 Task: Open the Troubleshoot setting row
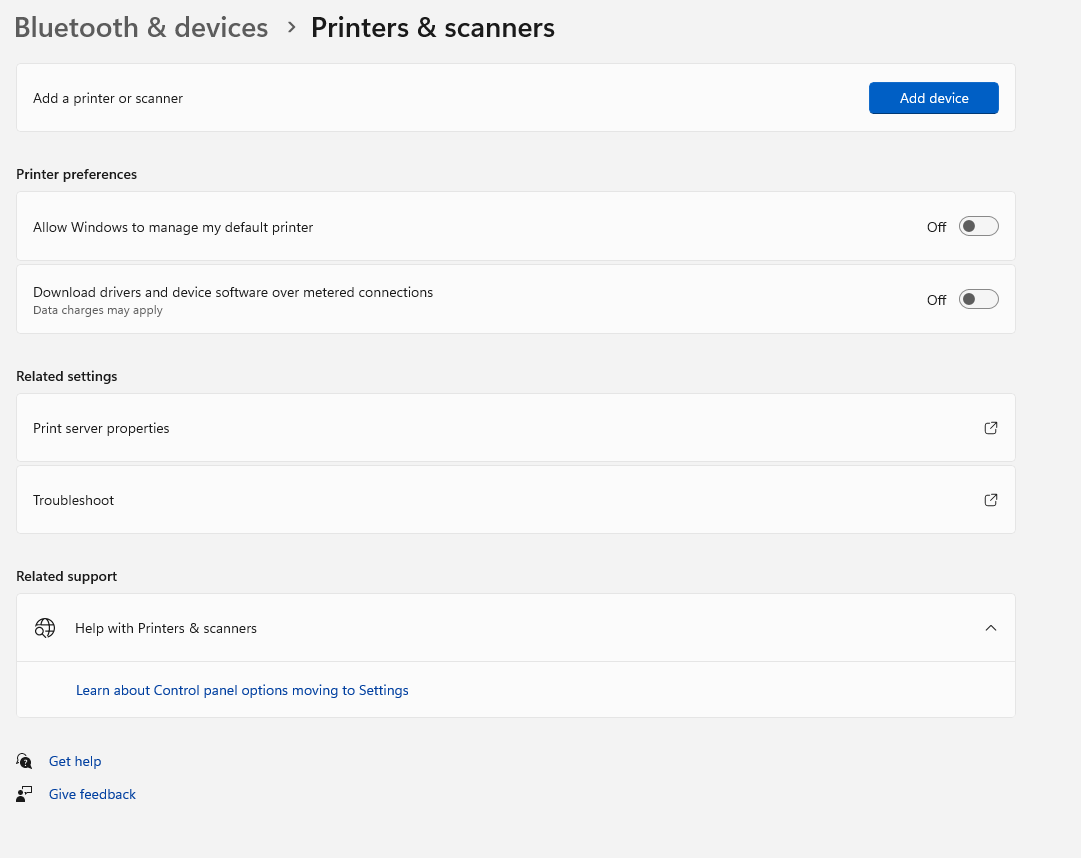74,500
